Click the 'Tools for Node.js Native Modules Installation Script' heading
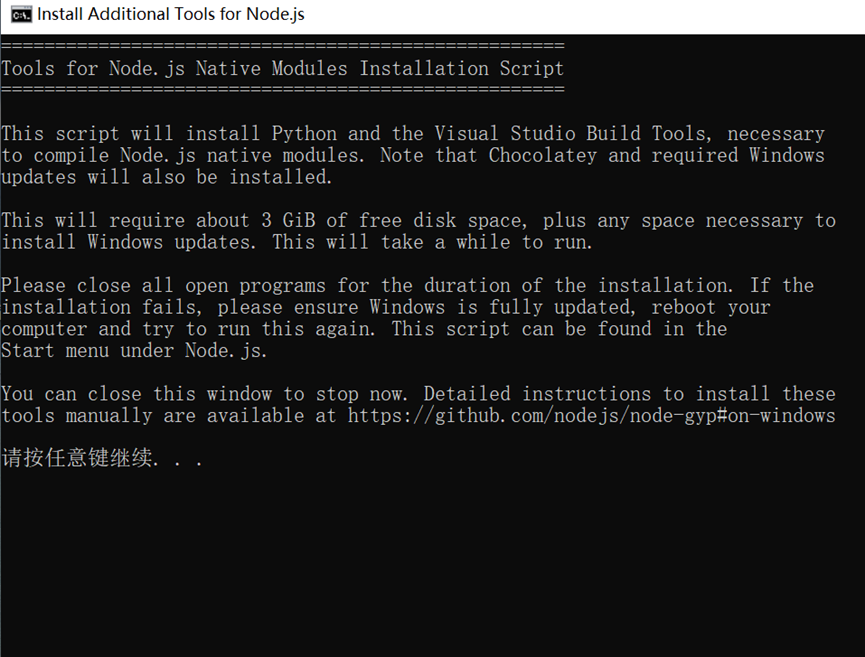 point(283,69)
